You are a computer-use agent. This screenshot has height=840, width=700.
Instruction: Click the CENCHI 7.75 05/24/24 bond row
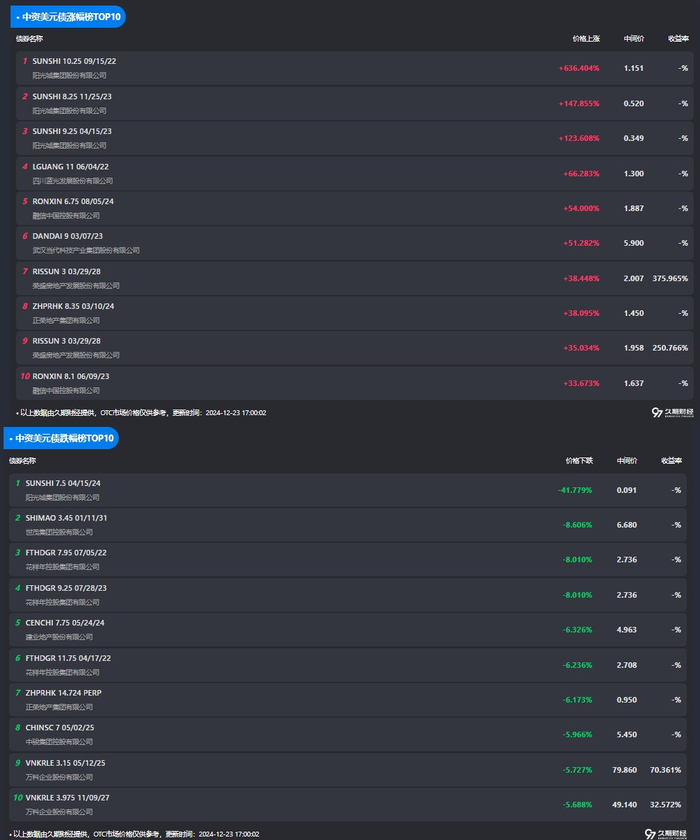coord(65,623)
